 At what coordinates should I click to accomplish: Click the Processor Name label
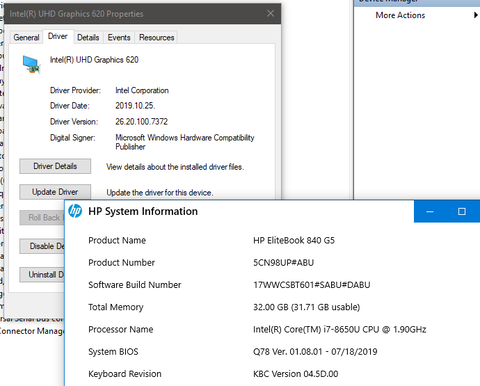121,329
